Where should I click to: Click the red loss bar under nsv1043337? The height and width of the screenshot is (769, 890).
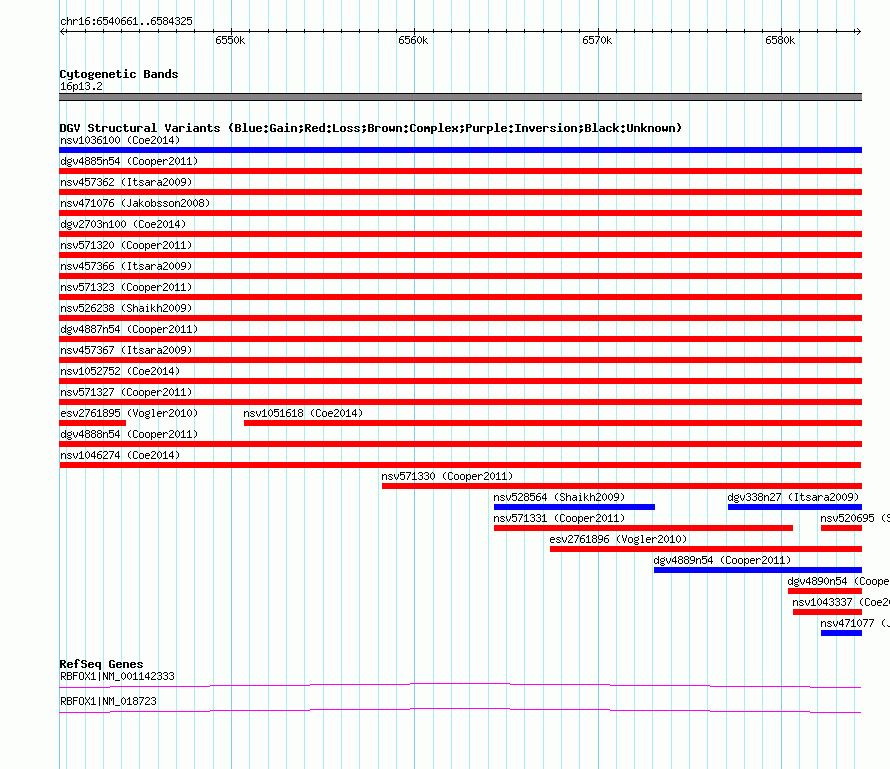pos(827,612)
